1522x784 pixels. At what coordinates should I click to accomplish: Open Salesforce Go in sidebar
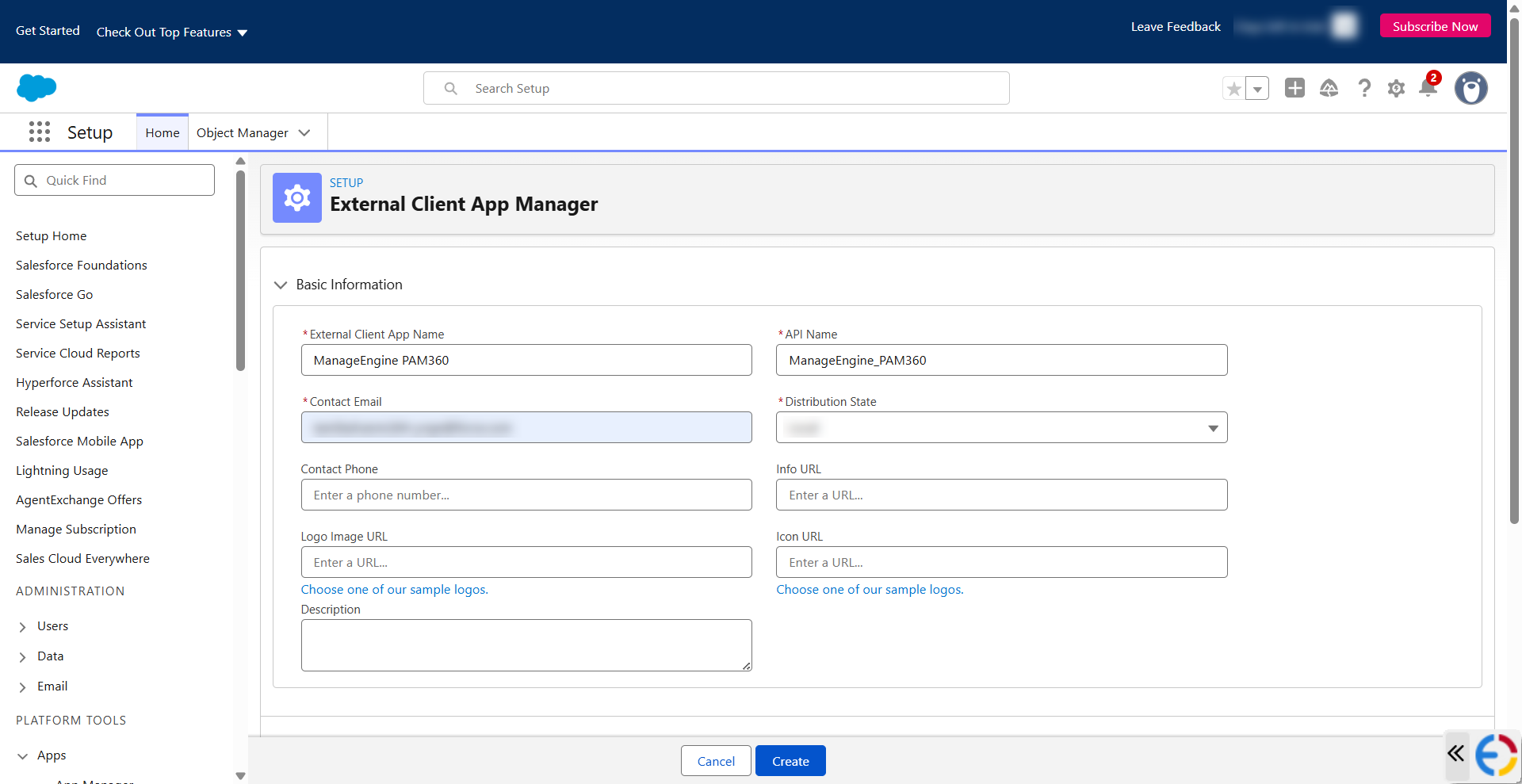pyautogui.click(x=55, y=295)
